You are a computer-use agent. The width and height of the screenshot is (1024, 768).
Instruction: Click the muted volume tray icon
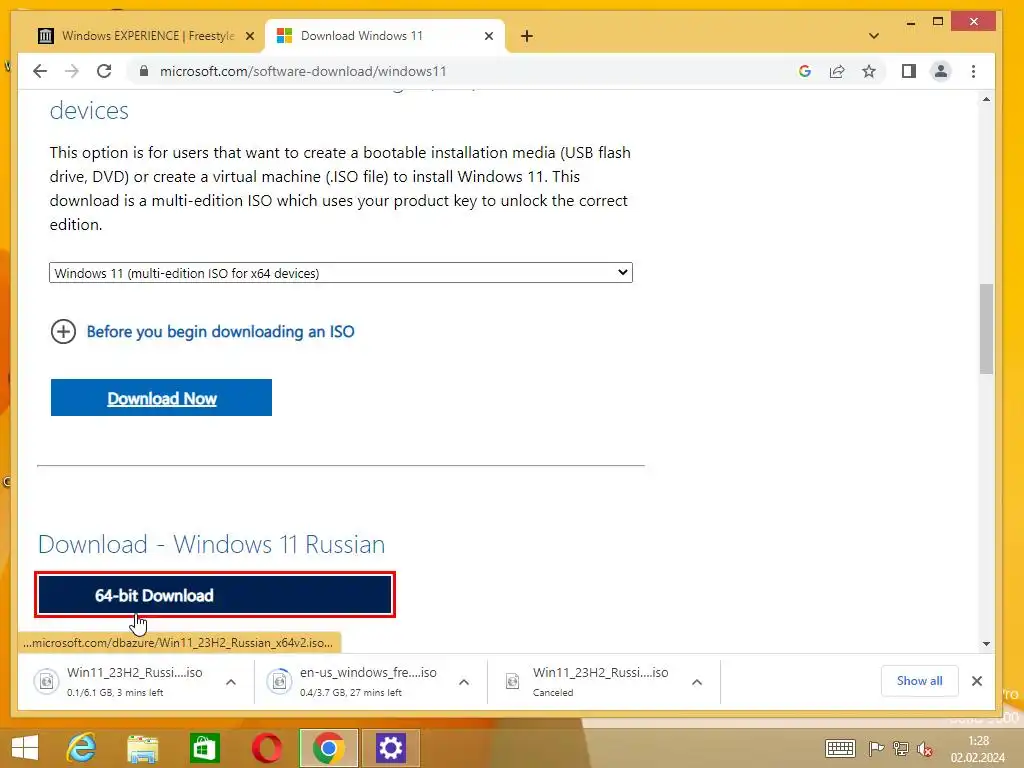tap(924, 749)
